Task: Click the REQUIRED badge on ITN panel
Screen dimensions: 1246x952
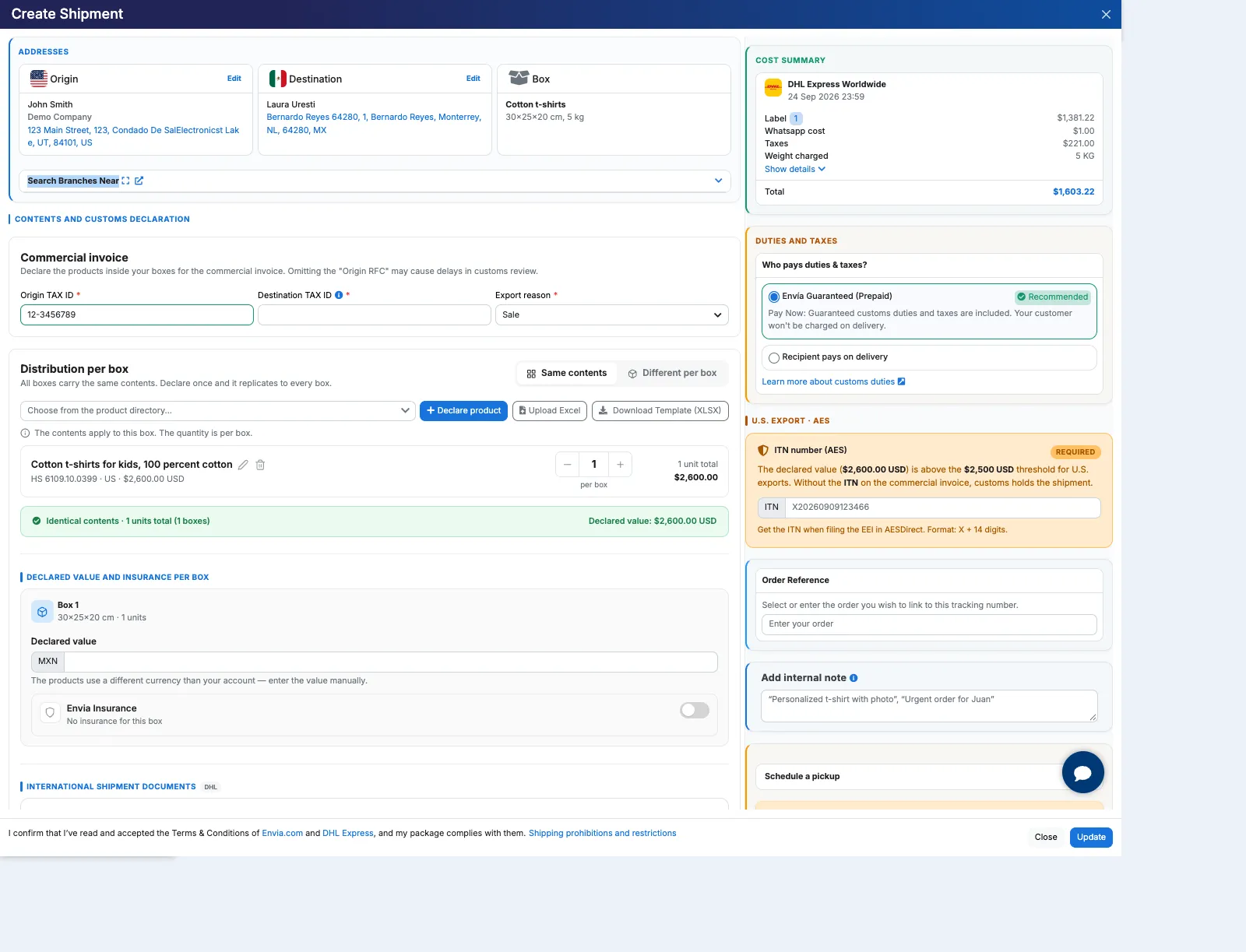Action: click(1075, 452)
